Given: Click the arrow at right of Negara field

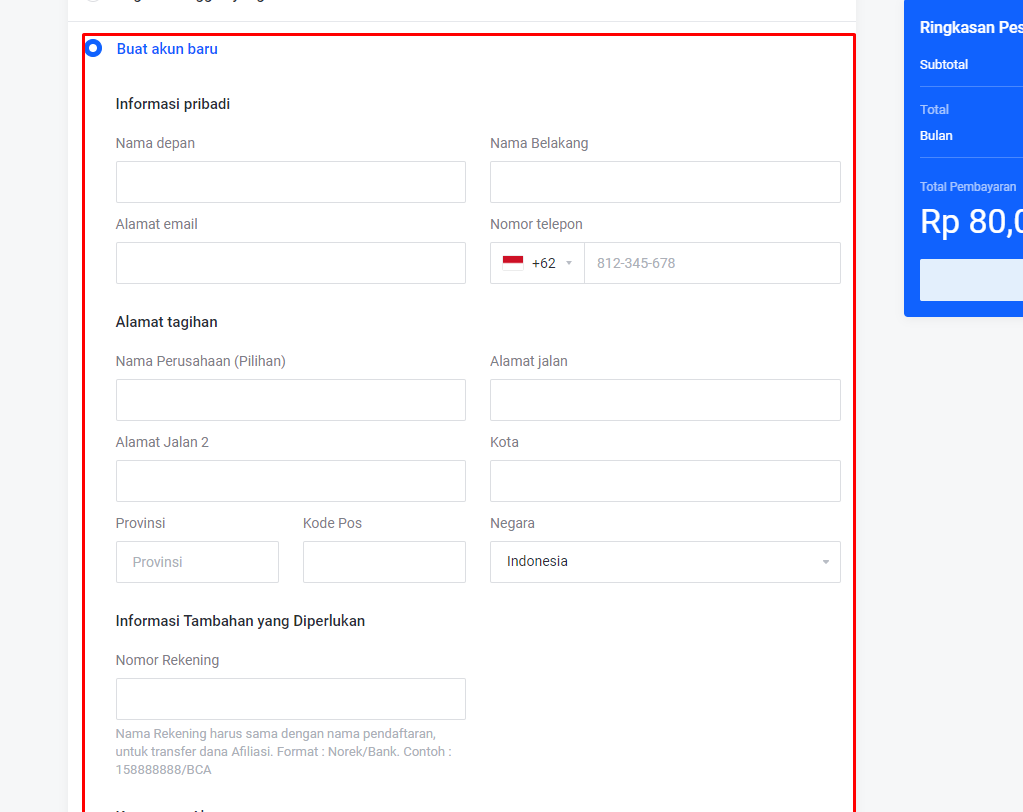Looking at the screenshot, I should coord(825,562).
